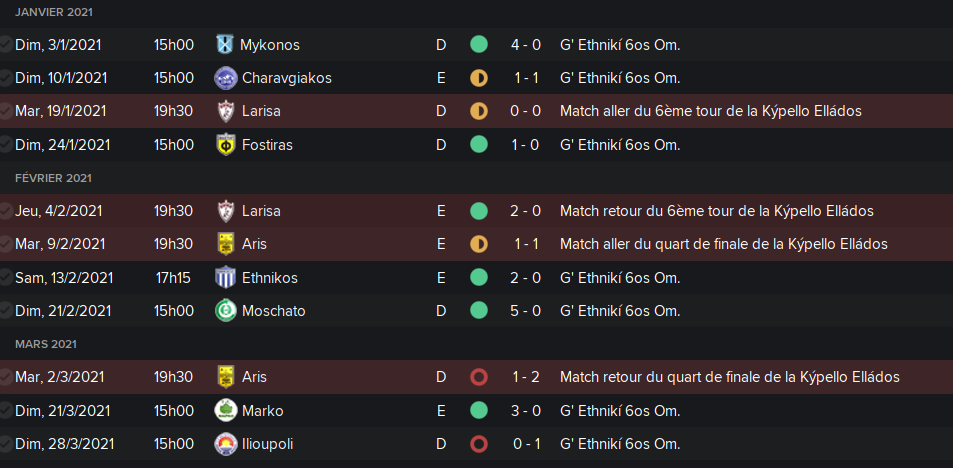Toggle the check mark beside Dim, 3/1/2021
Screen dimensions: 953x468
coord(7,45)
